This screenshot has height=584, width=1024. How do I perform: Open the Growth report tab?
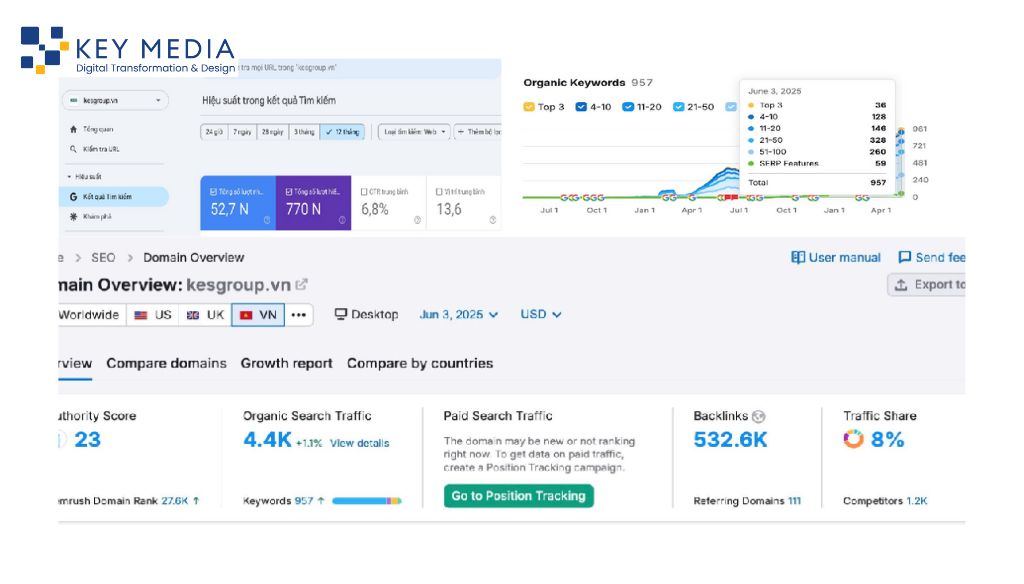(286, 363)
